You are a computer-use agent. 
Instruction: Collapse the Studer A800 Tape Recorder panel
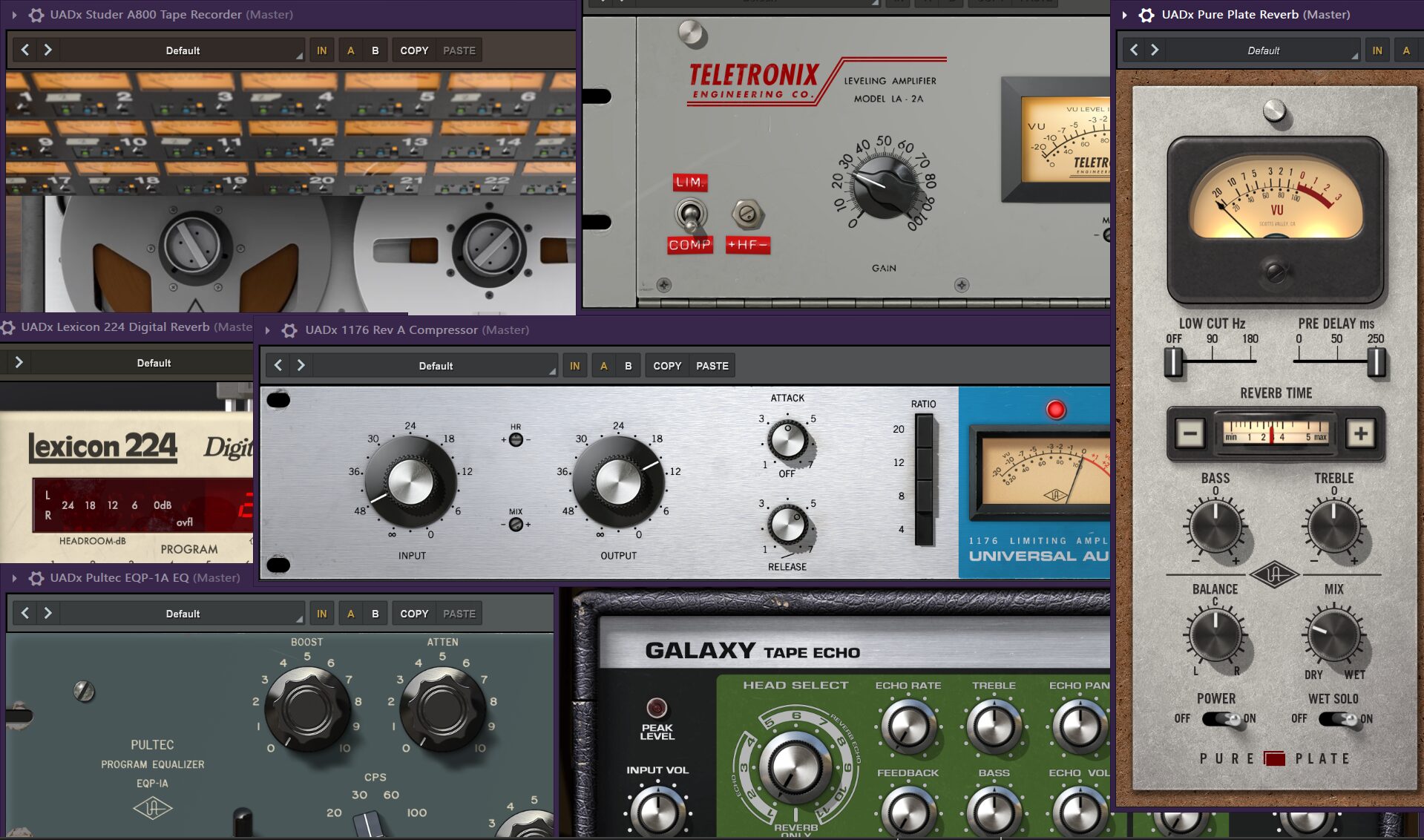14,15
